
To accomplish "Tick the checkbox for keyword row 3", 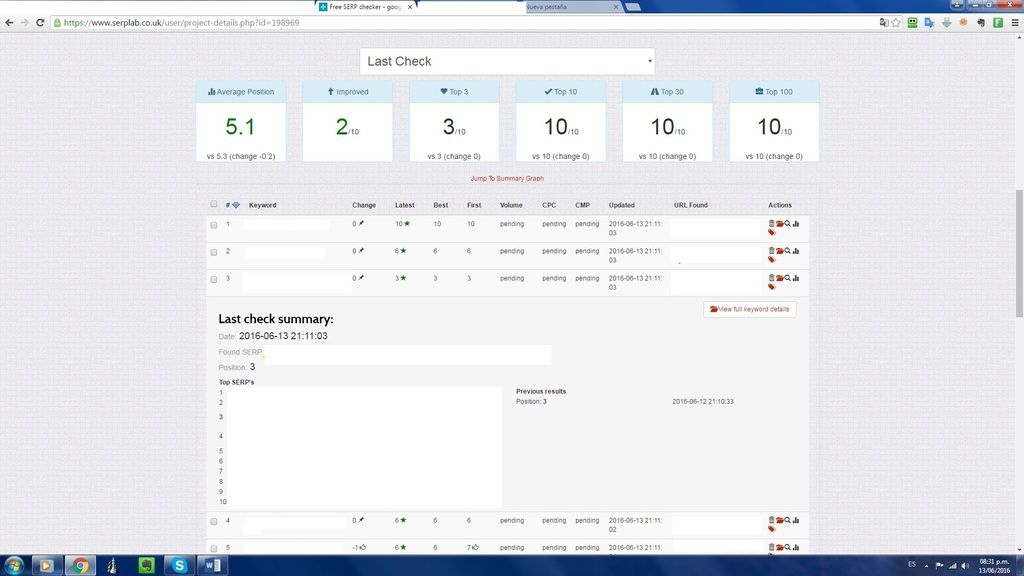I will [214, 280].
